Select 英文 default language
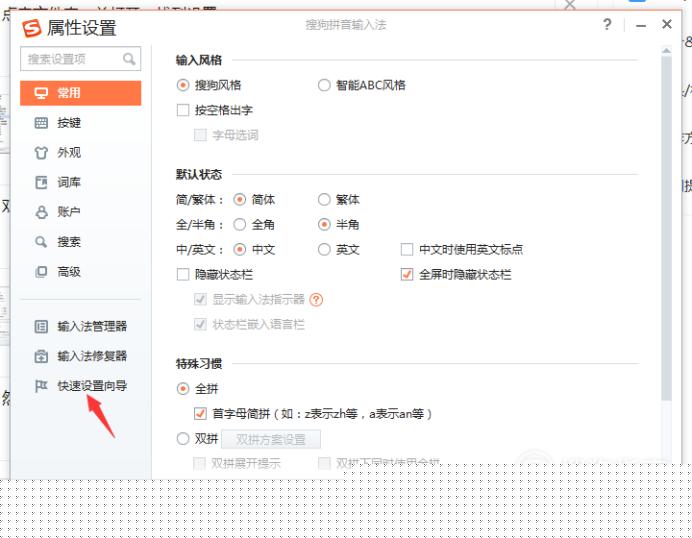This screenshot has height=538, width=692. 324,250
